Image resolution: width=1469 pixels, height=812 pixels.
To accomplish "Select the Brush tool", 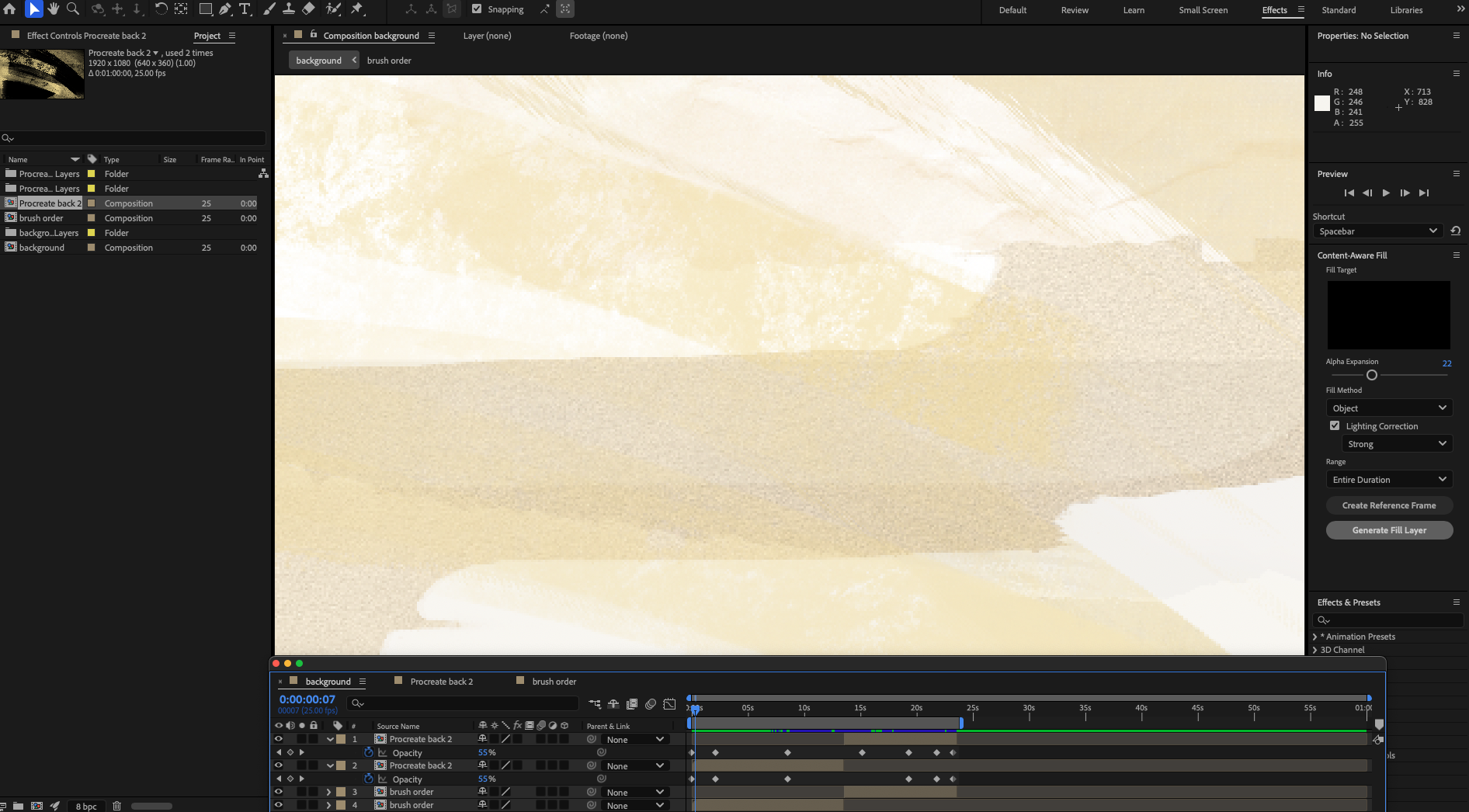I will click(269, 9).
